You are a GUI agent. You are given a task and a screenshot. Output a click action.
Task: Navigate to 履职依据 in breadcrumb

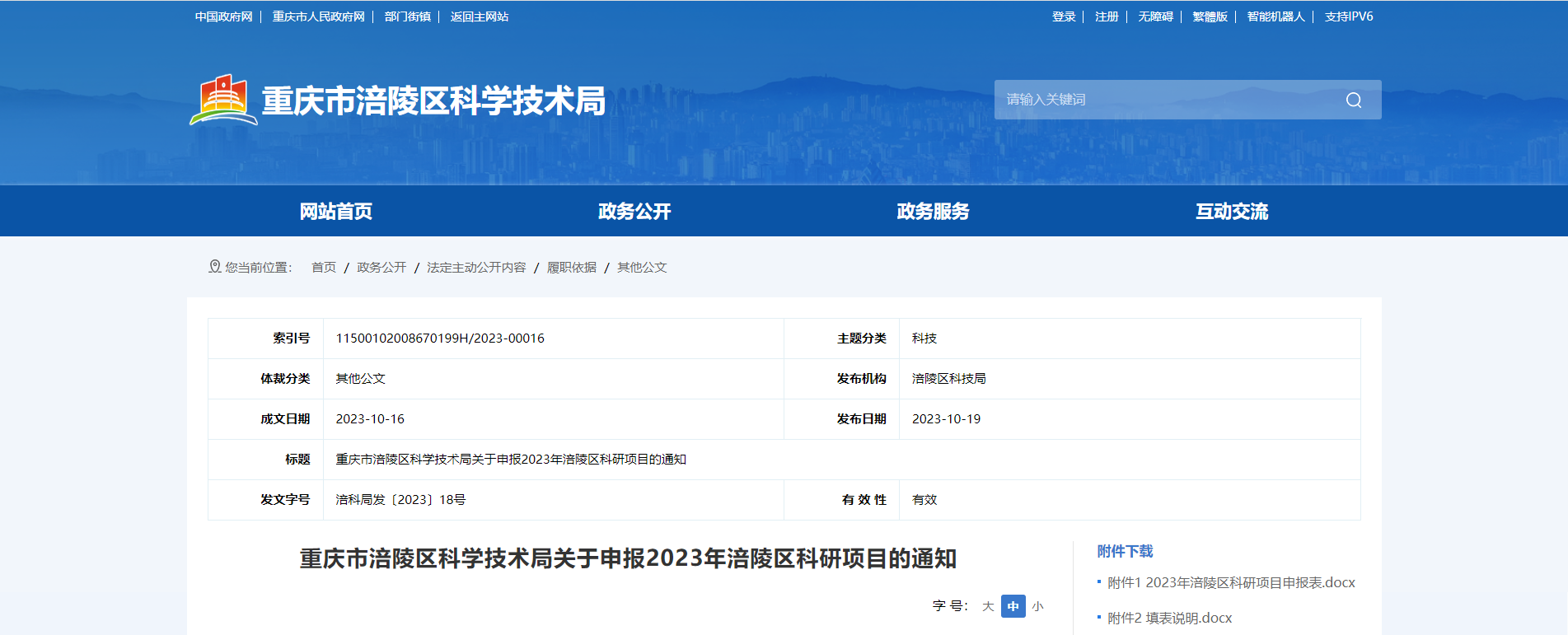(571, 268)
